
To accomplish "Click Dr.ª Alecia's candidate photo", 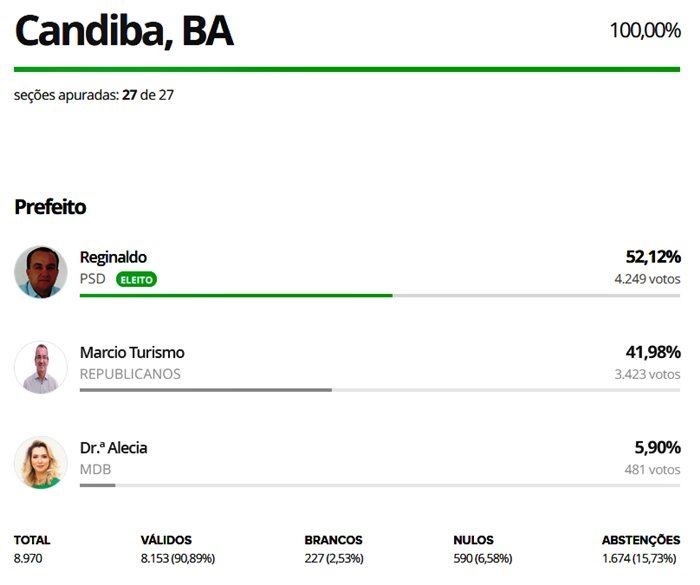I will click(41, 463).
